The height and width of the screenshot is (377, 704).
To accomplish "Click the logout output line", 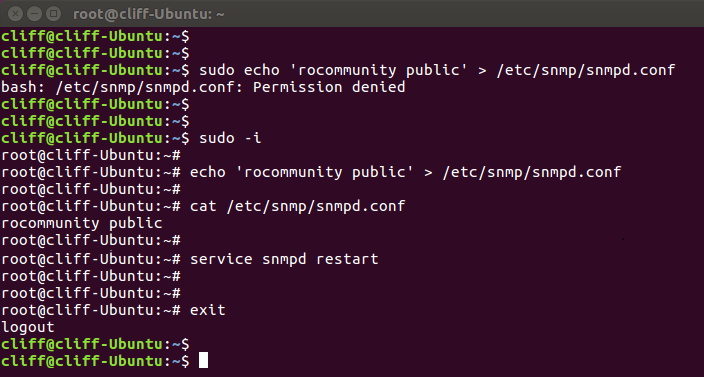I will click(28, 327).
